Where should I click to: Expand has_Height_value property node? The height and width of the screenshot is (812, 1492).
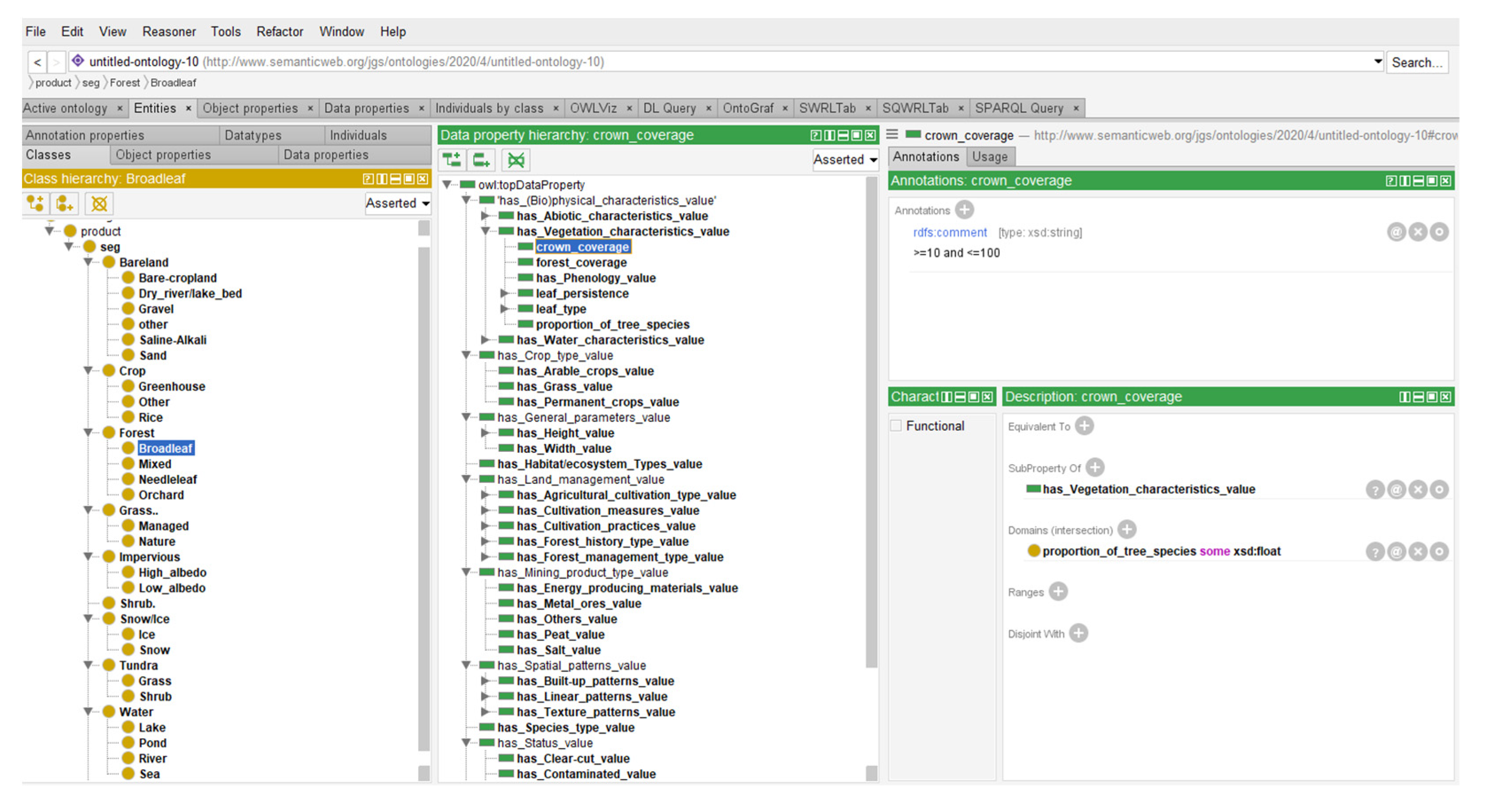(x=485, y=433)
